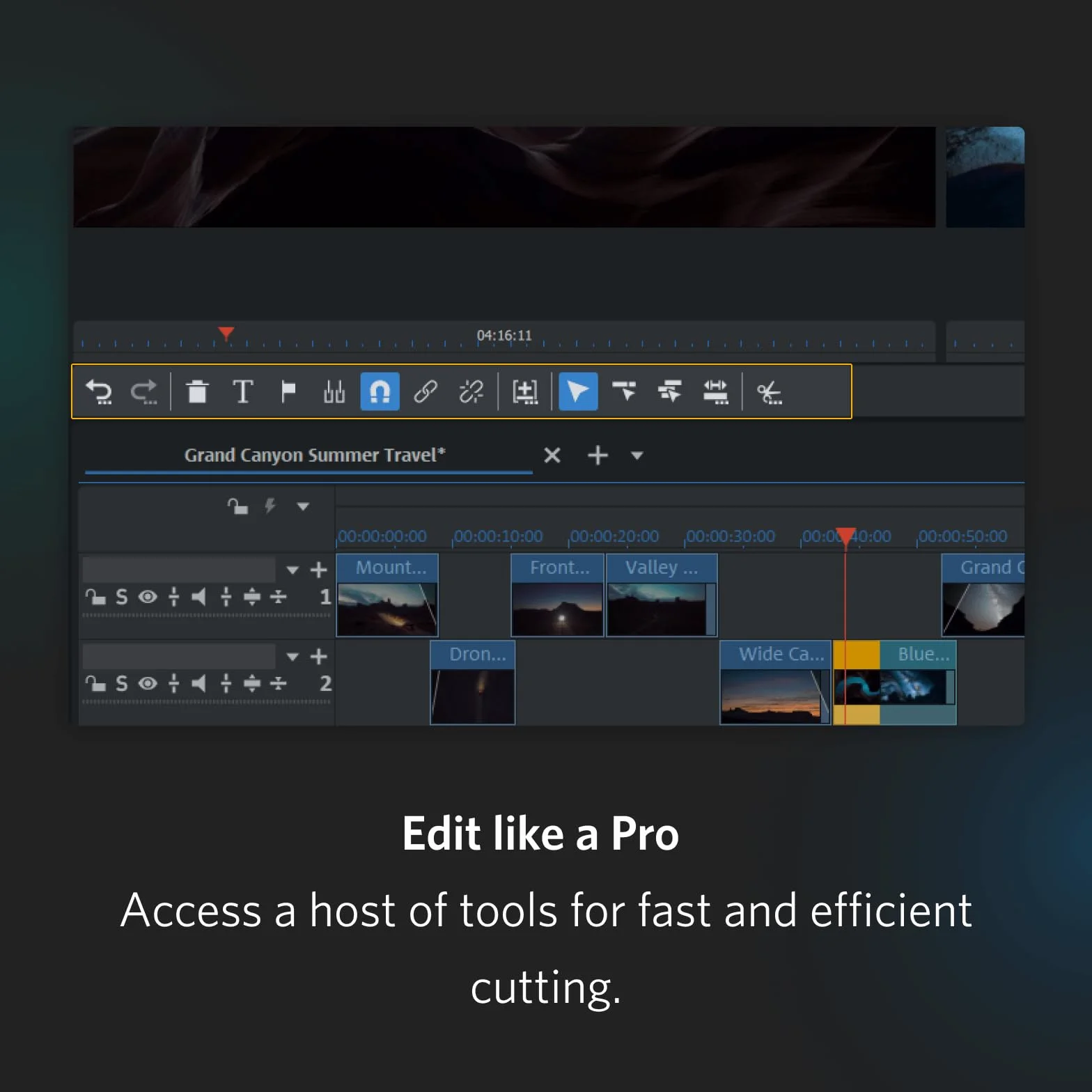Screen dimensions: 1092x1092
Task: Click the 04:16:11 timecode on the scrubber
Action: [x=504, y=336]
